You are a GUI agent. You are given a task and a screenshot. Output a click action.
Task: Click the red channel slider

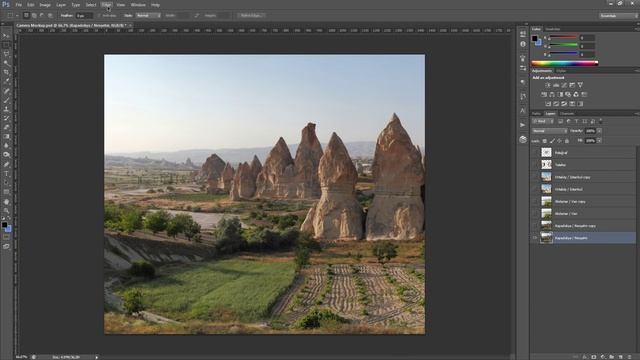tap(562, 38)
